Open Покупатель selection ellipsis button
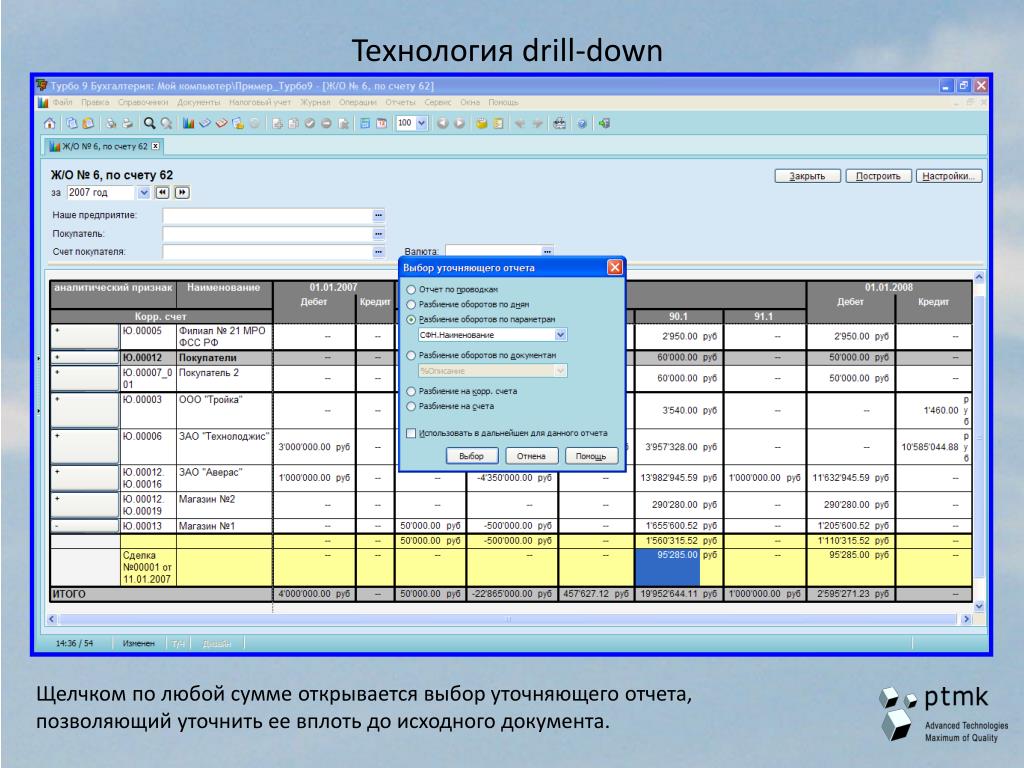The height and width of the screenshot is (768, 1024). click(x=379, y=234)
